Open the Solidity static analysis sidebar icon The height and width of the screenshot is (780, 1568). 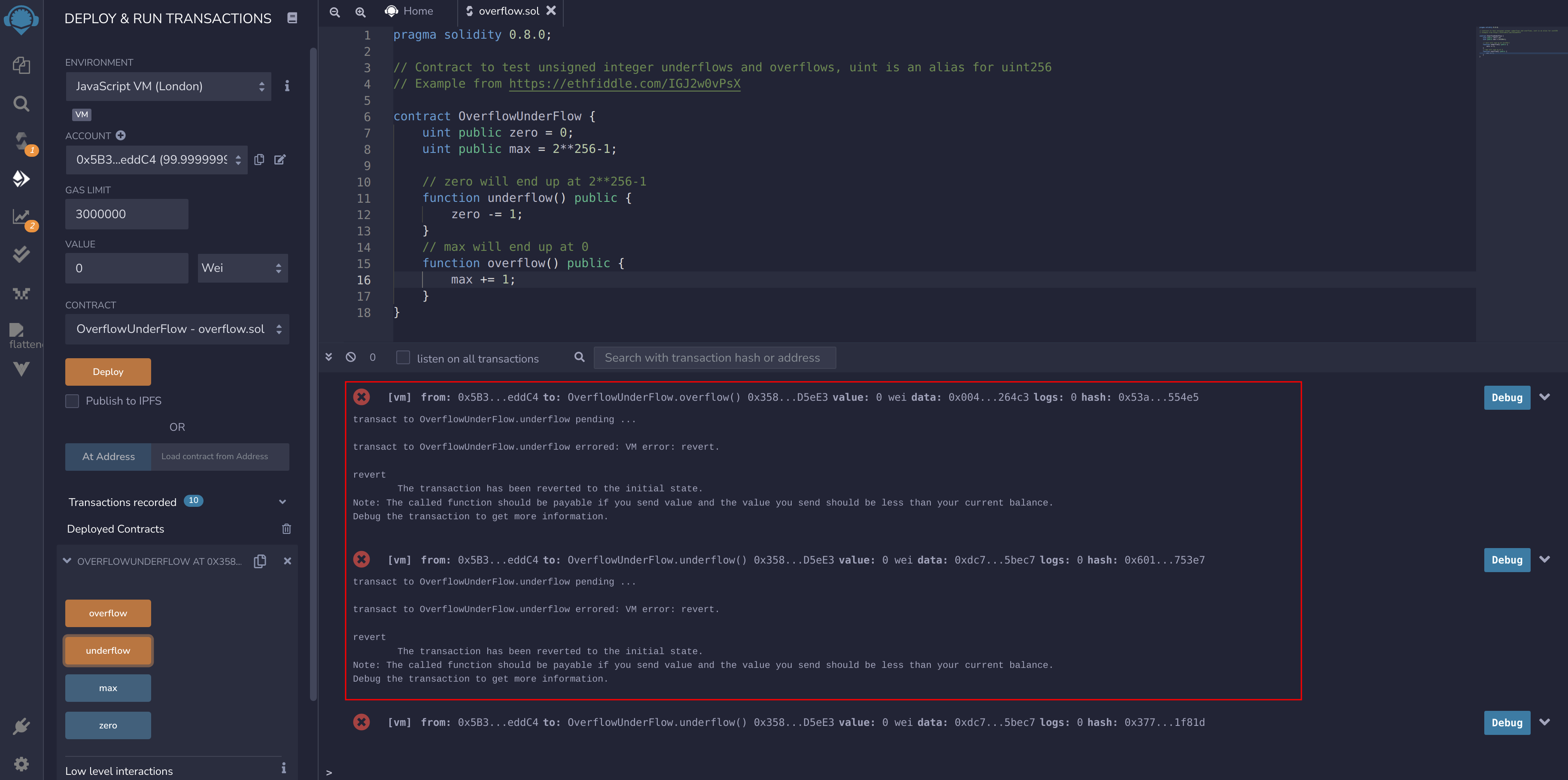pos(21,216)
